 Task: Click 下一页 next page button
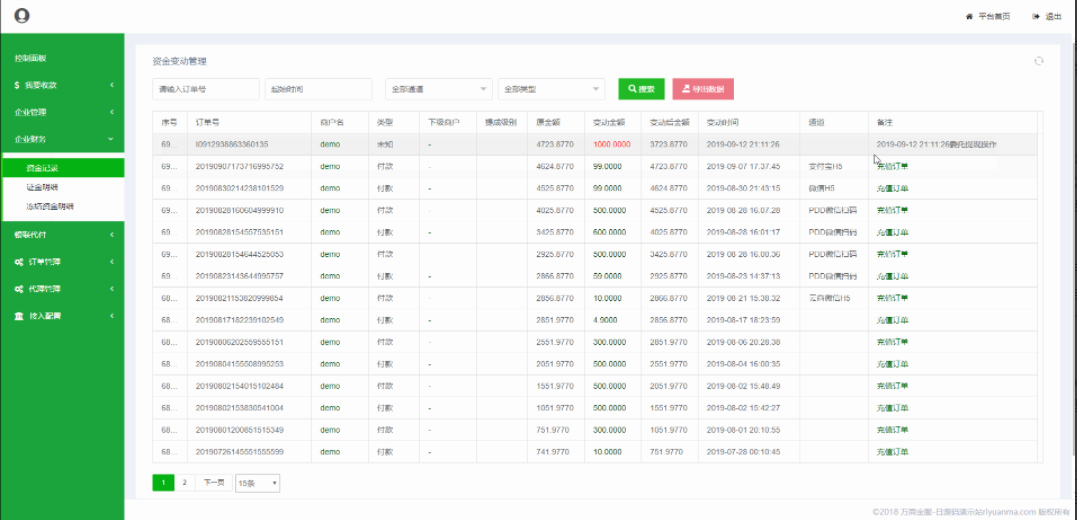pos(213,483)
